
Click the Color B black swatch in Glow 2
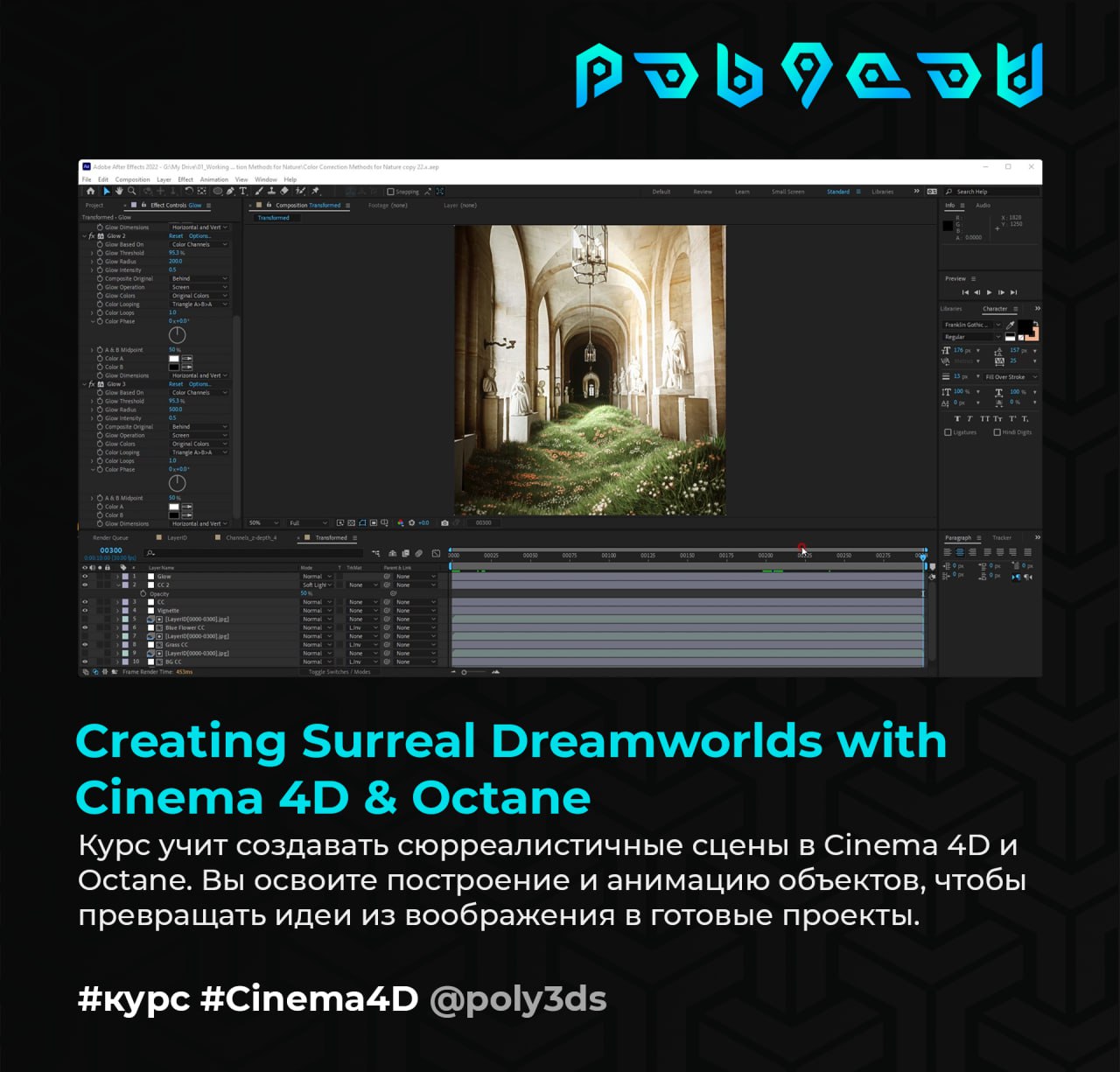[x=174, y=367]
